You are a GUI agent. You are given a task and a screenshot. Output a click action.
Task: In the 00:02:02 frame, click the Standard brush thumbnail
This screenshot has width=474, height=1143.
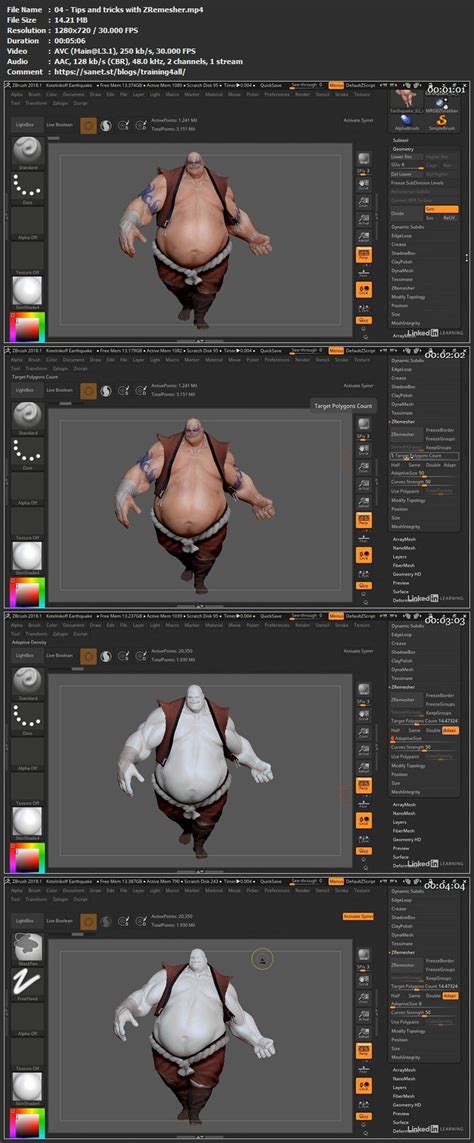coord(27,417)
